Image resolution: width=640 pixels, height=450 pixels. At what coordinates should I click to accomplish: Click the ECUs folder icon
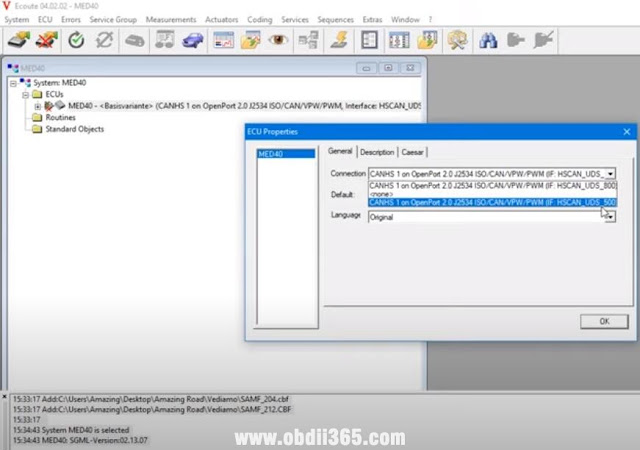tap(37, 94)
